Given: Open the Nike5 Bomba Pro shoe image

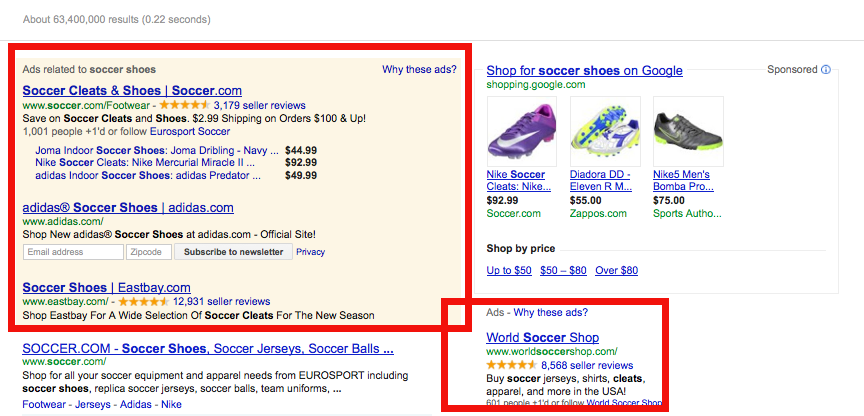Looking at the screenshot, I should coord(688,131).
